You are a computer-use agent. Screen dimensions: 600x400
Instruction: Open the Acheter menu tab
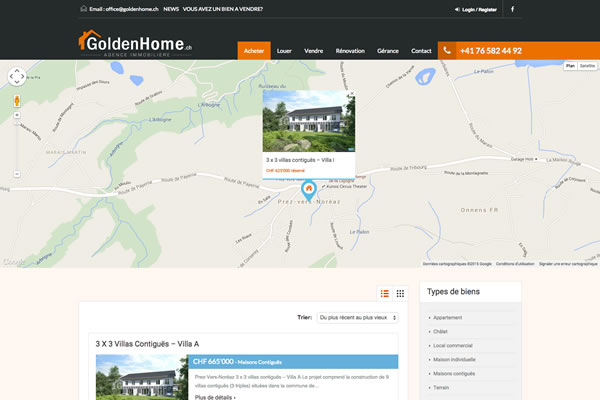(254, 51)
